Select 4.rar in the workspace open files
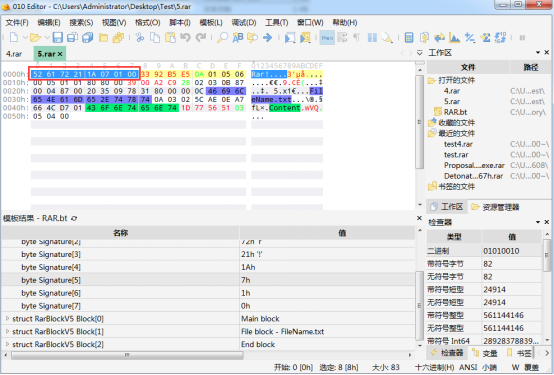Viewport: 554px width, 375px height. tap(452, 91)
